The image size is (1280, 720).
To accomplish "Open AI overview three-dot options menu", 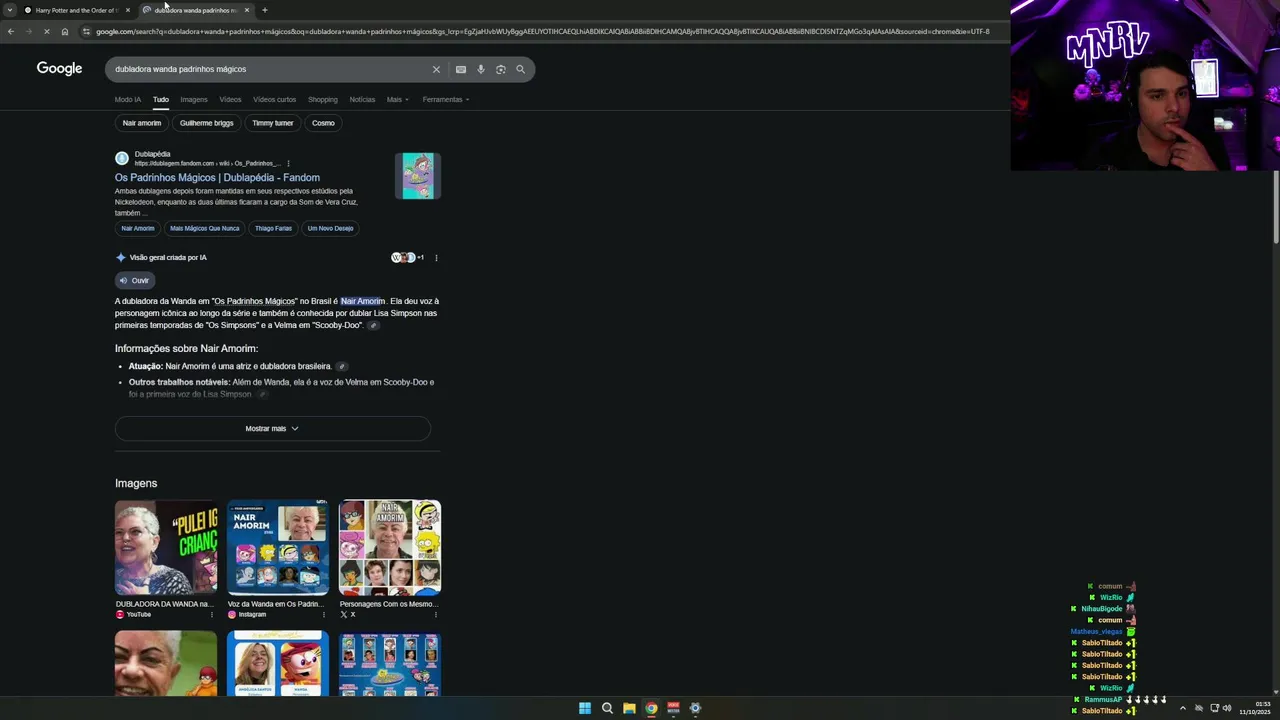I will [x=436, y=258].
